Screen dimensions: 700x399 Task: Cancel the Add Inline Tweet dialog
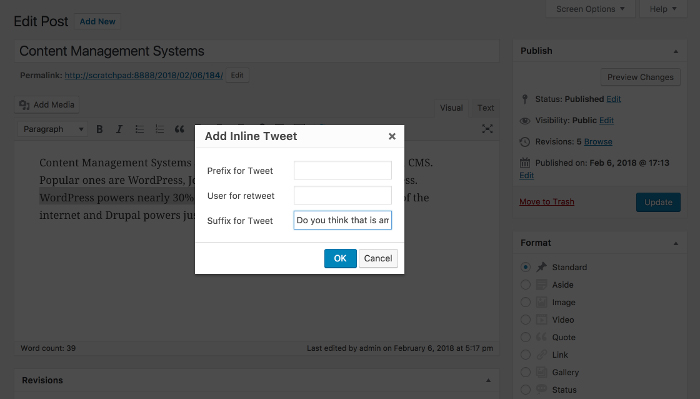(x=378, y=258)
